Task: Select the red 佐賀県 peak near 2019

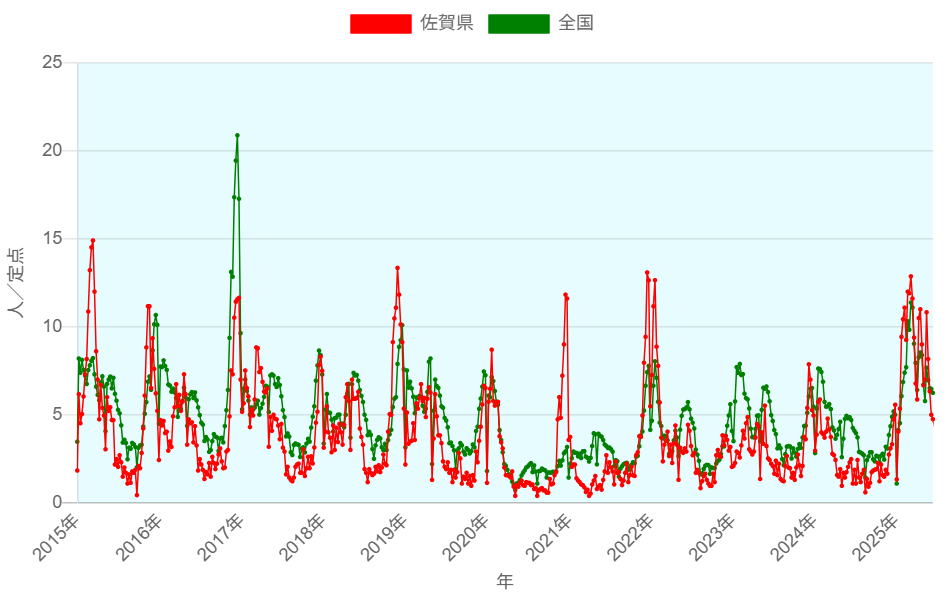Action: (x=397, y=268)
